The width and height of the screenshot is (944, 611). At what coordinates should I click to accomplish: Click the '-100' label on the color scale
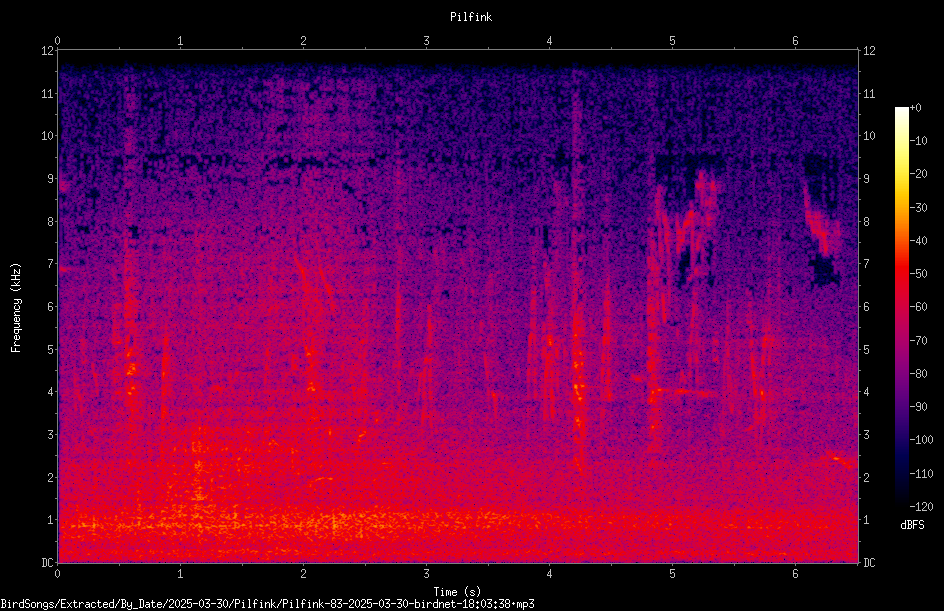point(921,440)
